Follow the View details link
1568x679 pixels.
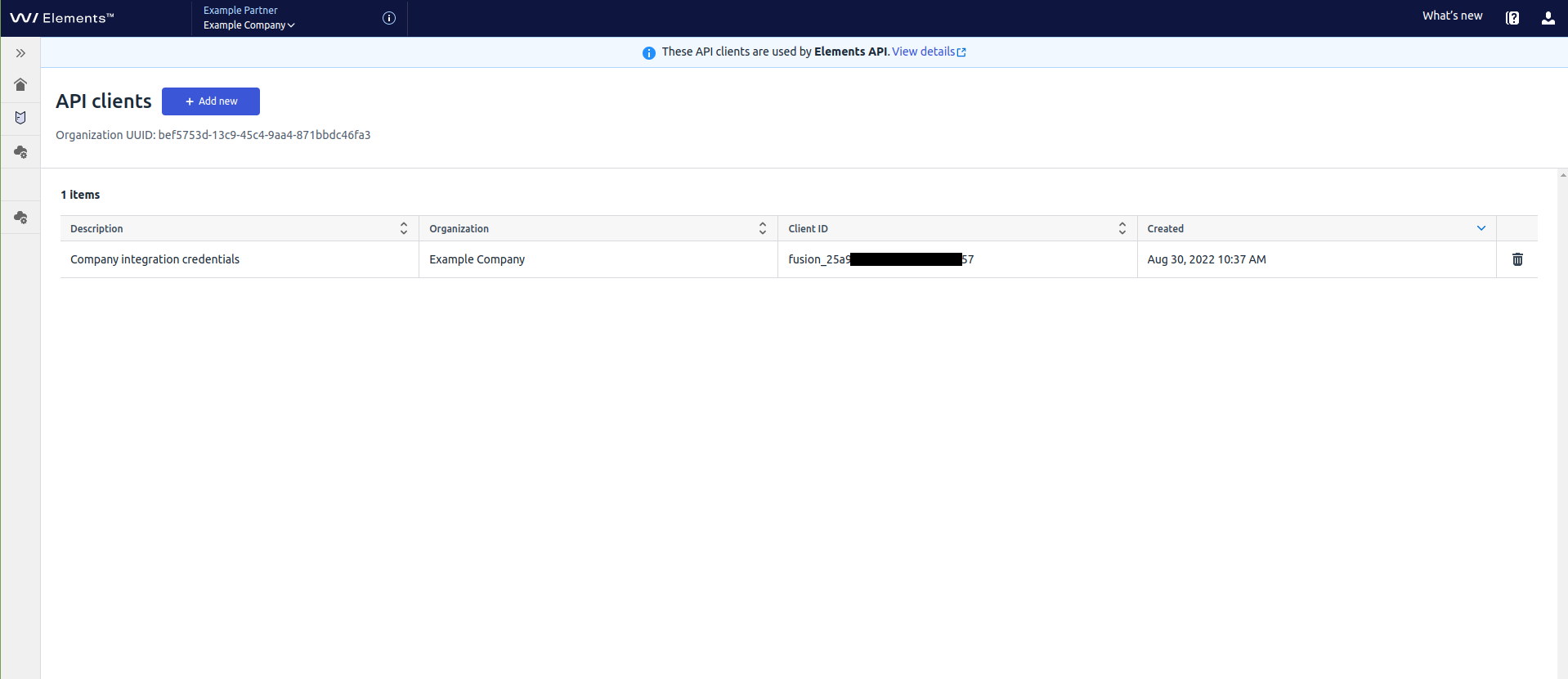click(928, 52)
